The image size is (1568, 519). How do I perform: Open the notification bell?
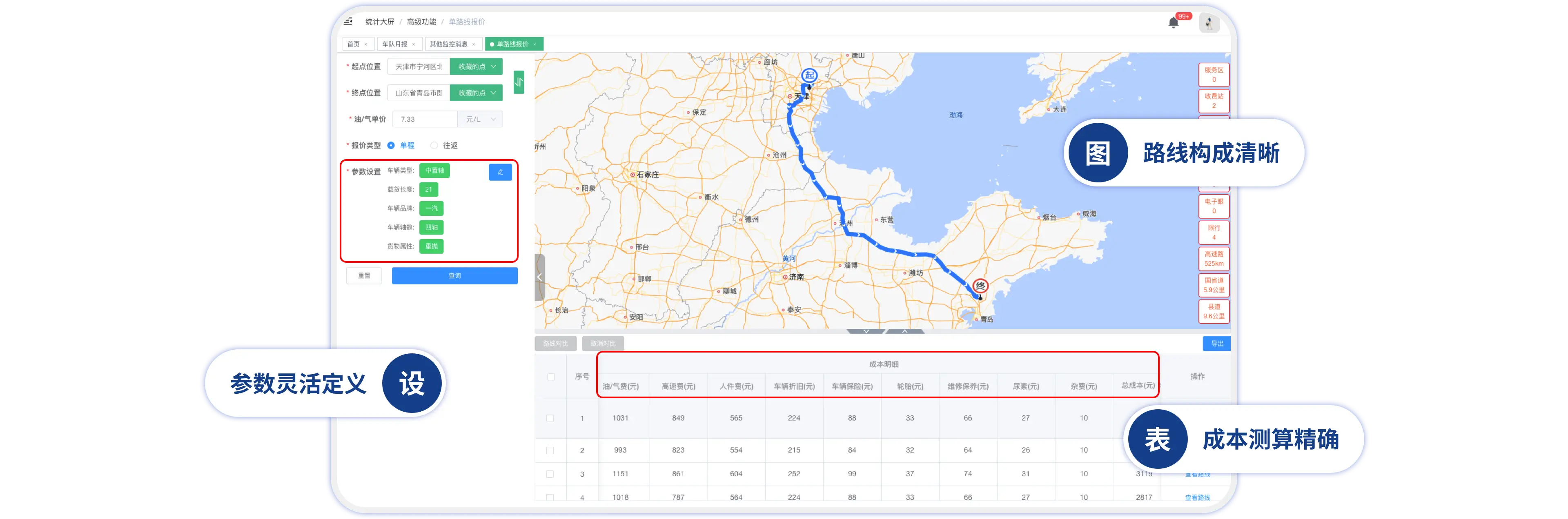pos(1173,23)
